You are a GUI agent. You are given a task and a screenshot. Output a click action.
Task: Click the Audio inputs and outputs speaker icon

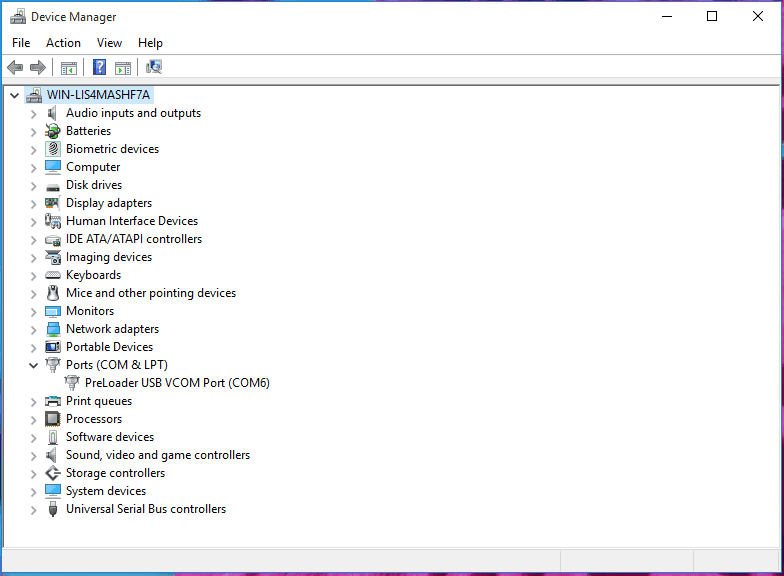coord(52,113)
